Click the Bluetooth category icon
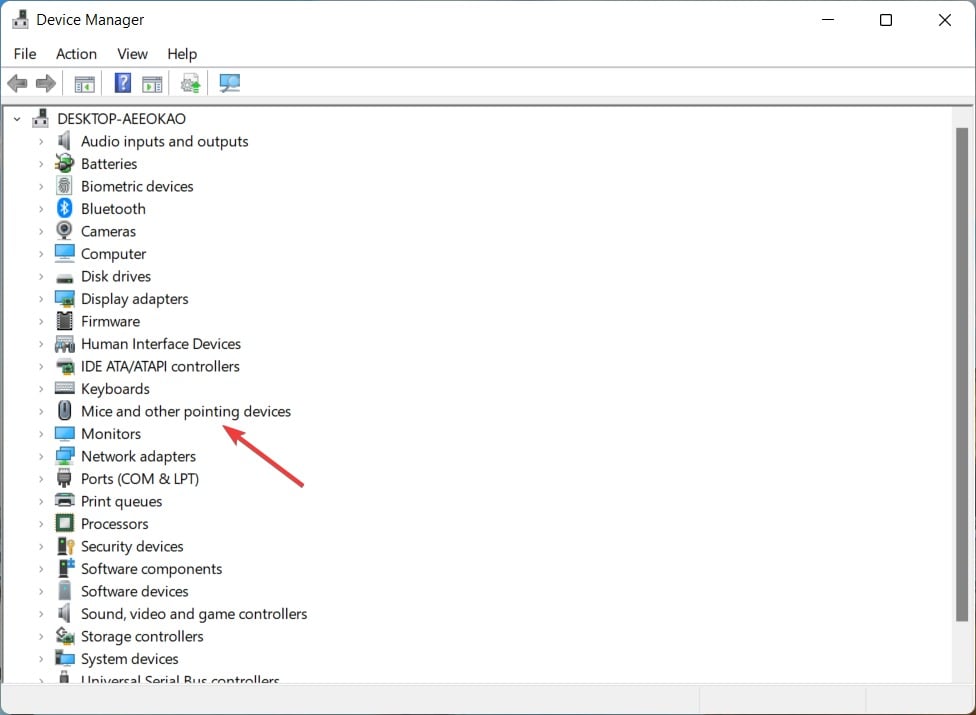 click(63, 208)
